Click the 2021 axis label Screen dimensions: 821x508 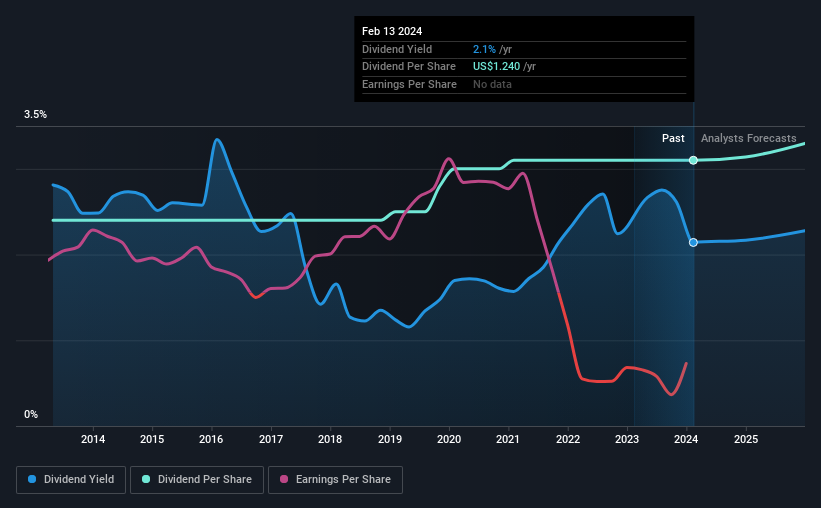tap(508, 439)
